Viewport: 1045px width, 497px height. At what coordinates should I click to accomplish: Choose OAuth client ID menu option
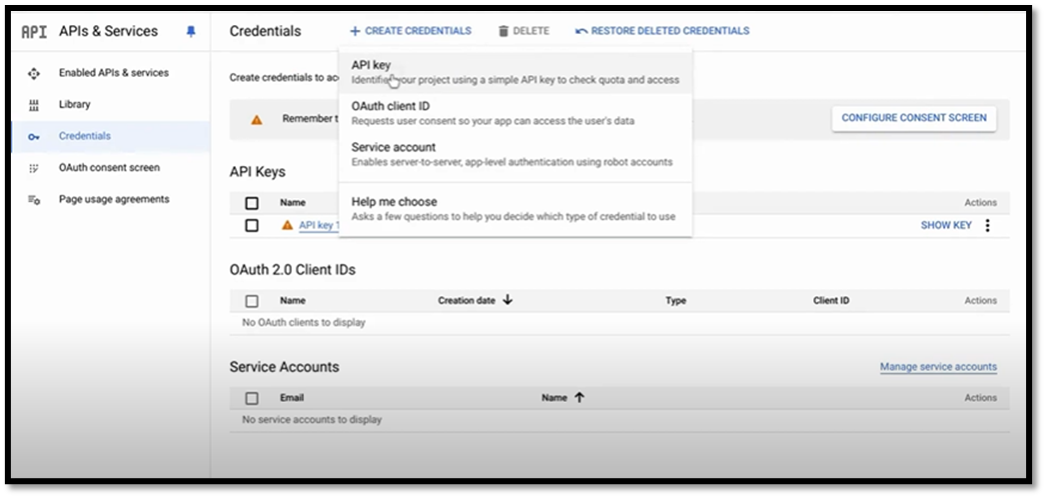515,113
